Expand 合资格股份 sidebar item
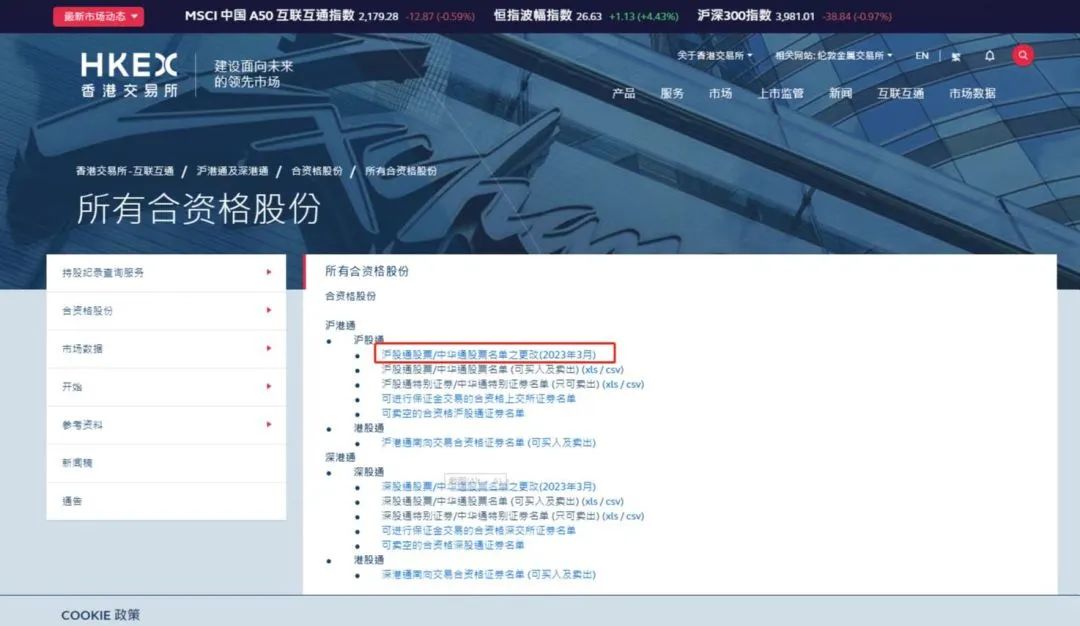 166,310
